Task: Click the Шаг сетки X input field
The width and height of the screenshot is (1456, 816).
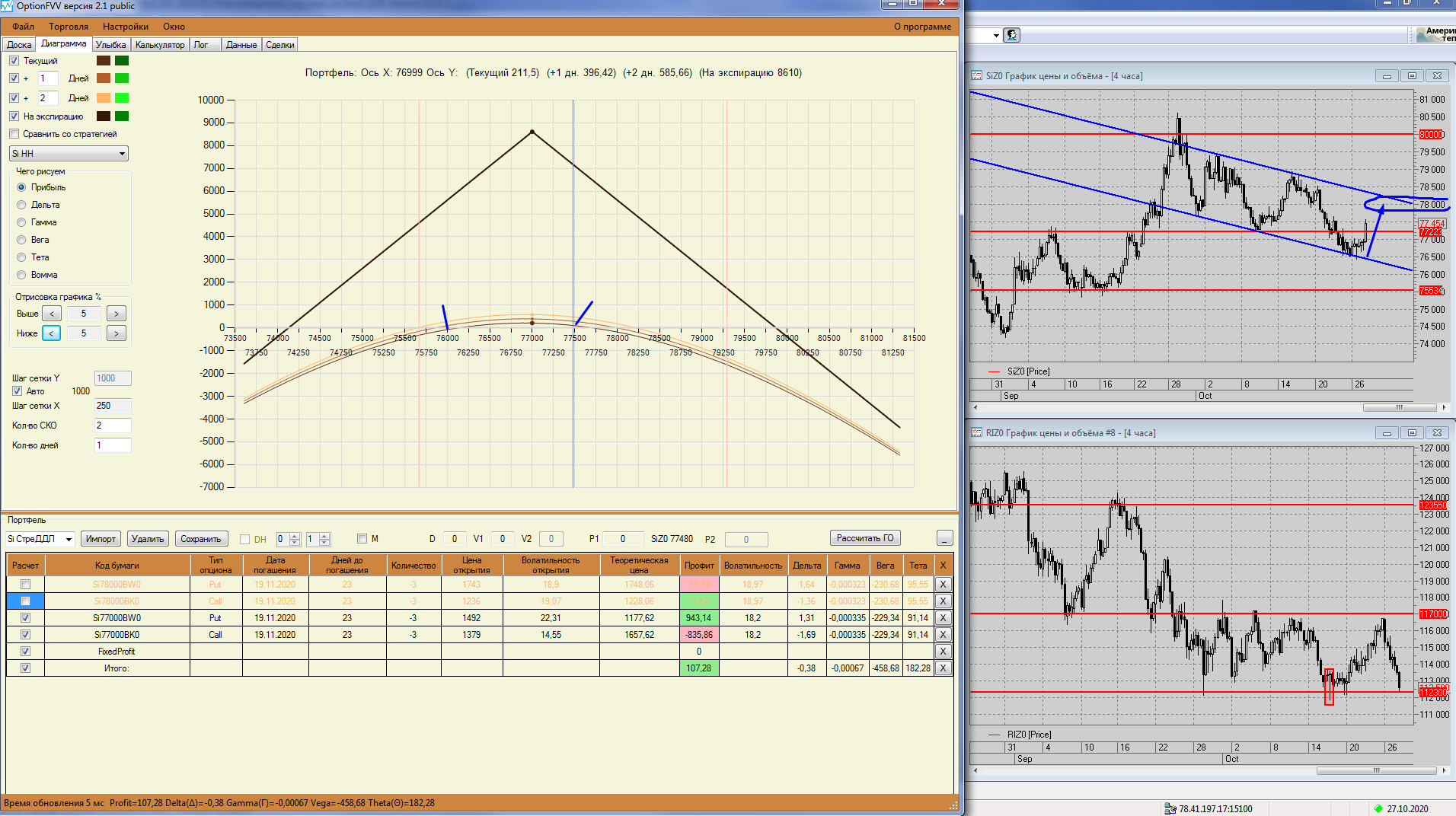Action: [113, 406]
